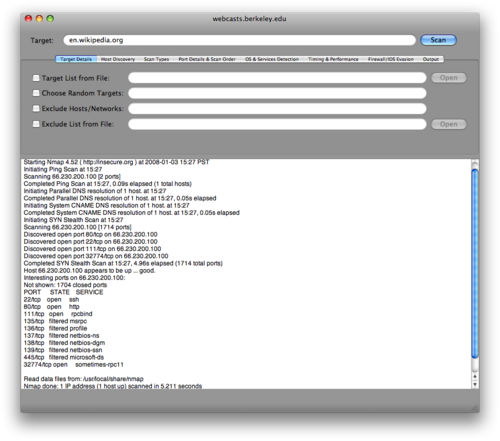Click 'Discovered open port 80/tcp' line

point(91,234)
